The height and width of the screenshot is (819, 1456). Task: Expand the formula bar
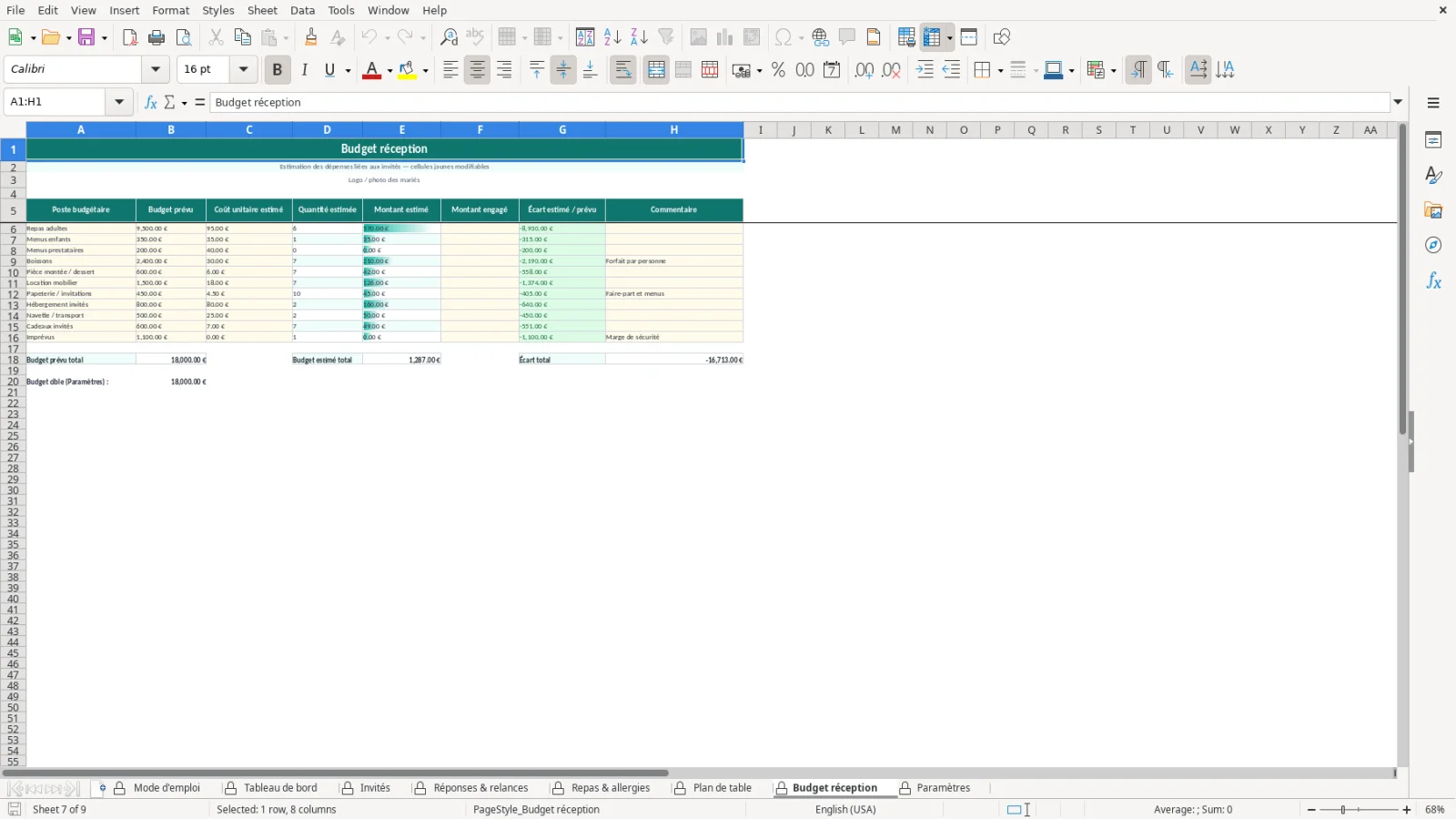pyautogui.click(x=1398, y=102)
